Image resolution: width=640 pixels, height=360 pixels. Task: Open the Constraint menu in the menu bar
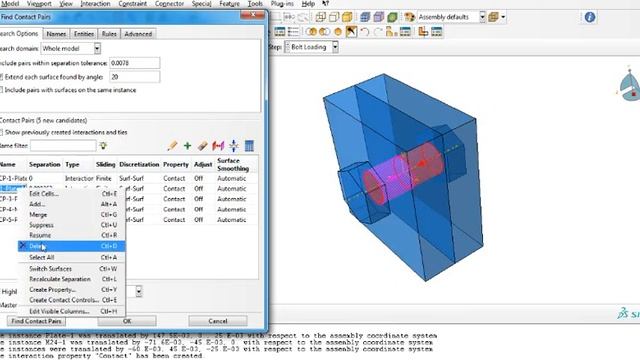(x=133, y=4)
